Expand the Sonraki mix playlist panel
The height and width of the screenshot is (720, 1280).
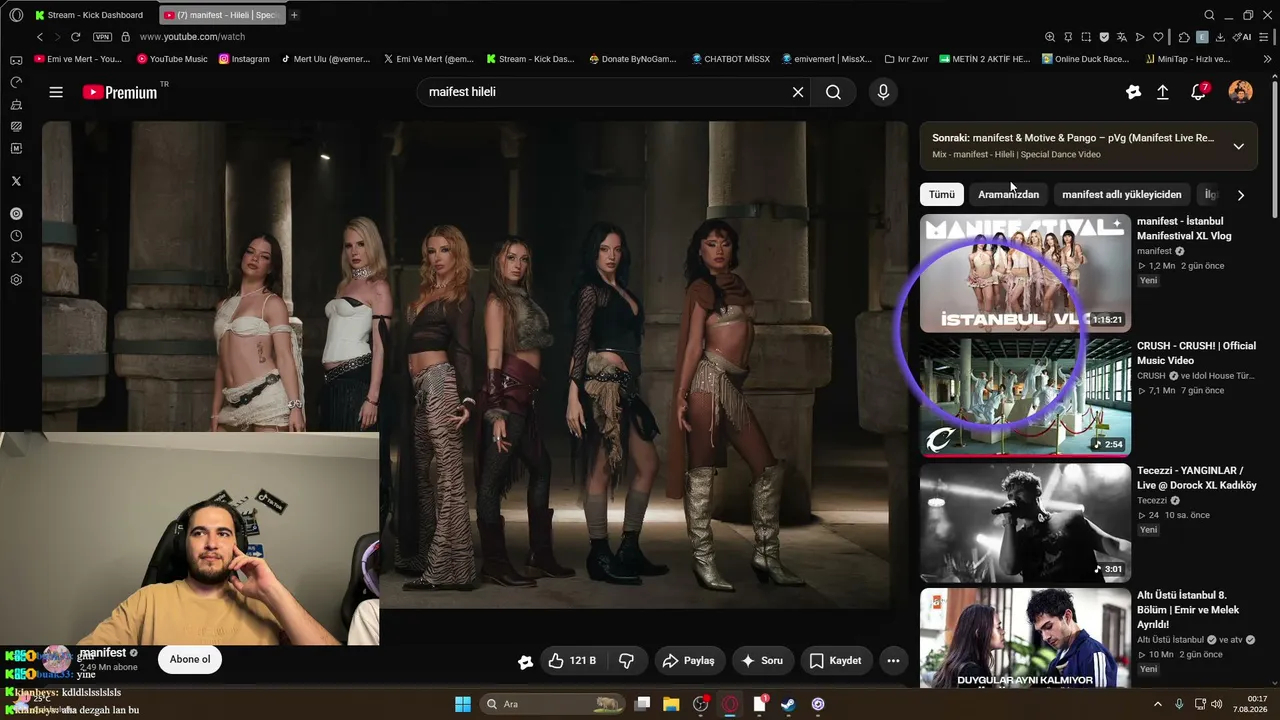coord(1239,146)
